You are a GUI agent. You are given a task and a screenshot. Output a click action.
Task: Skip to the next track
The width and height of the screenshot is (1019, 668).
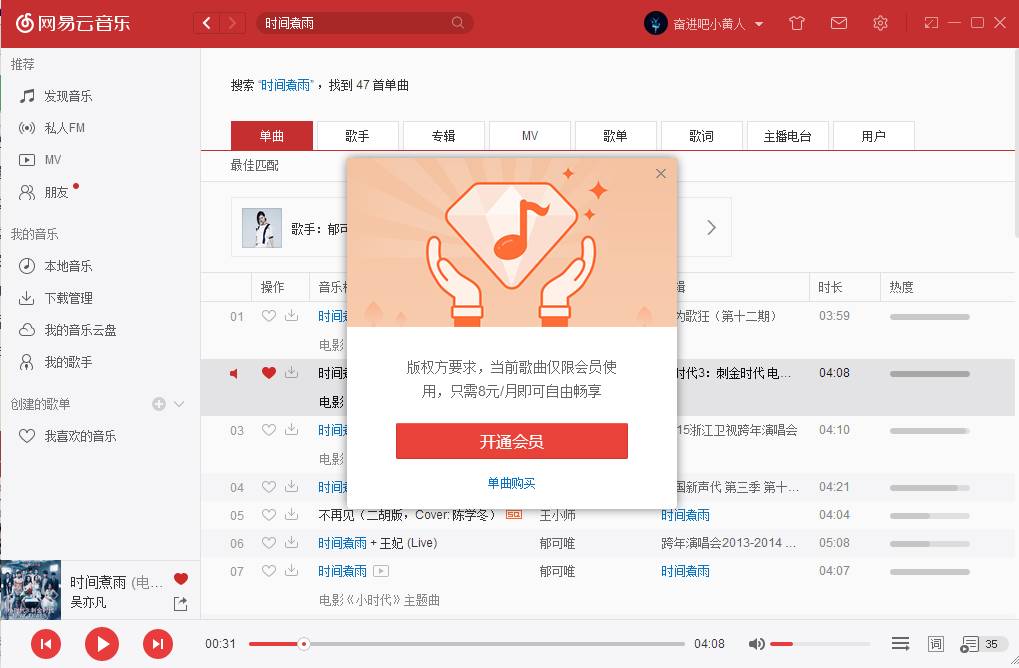coord(158,644)
